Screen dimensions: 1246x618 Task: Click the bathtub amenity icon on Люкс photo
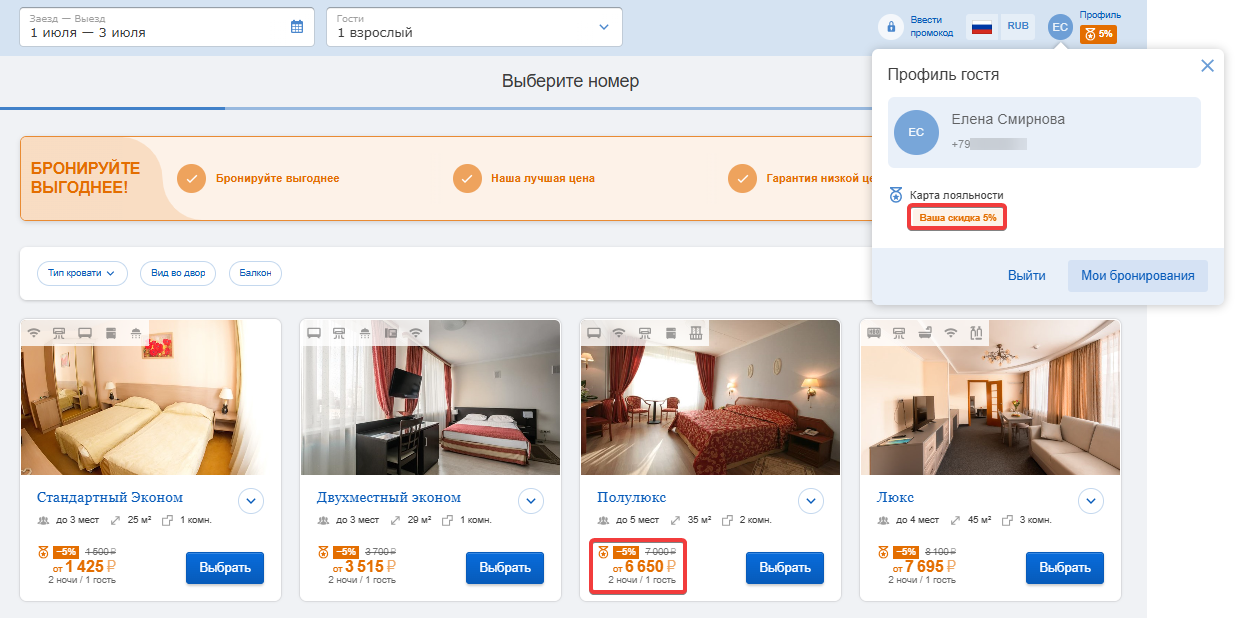tap(924, 332)
